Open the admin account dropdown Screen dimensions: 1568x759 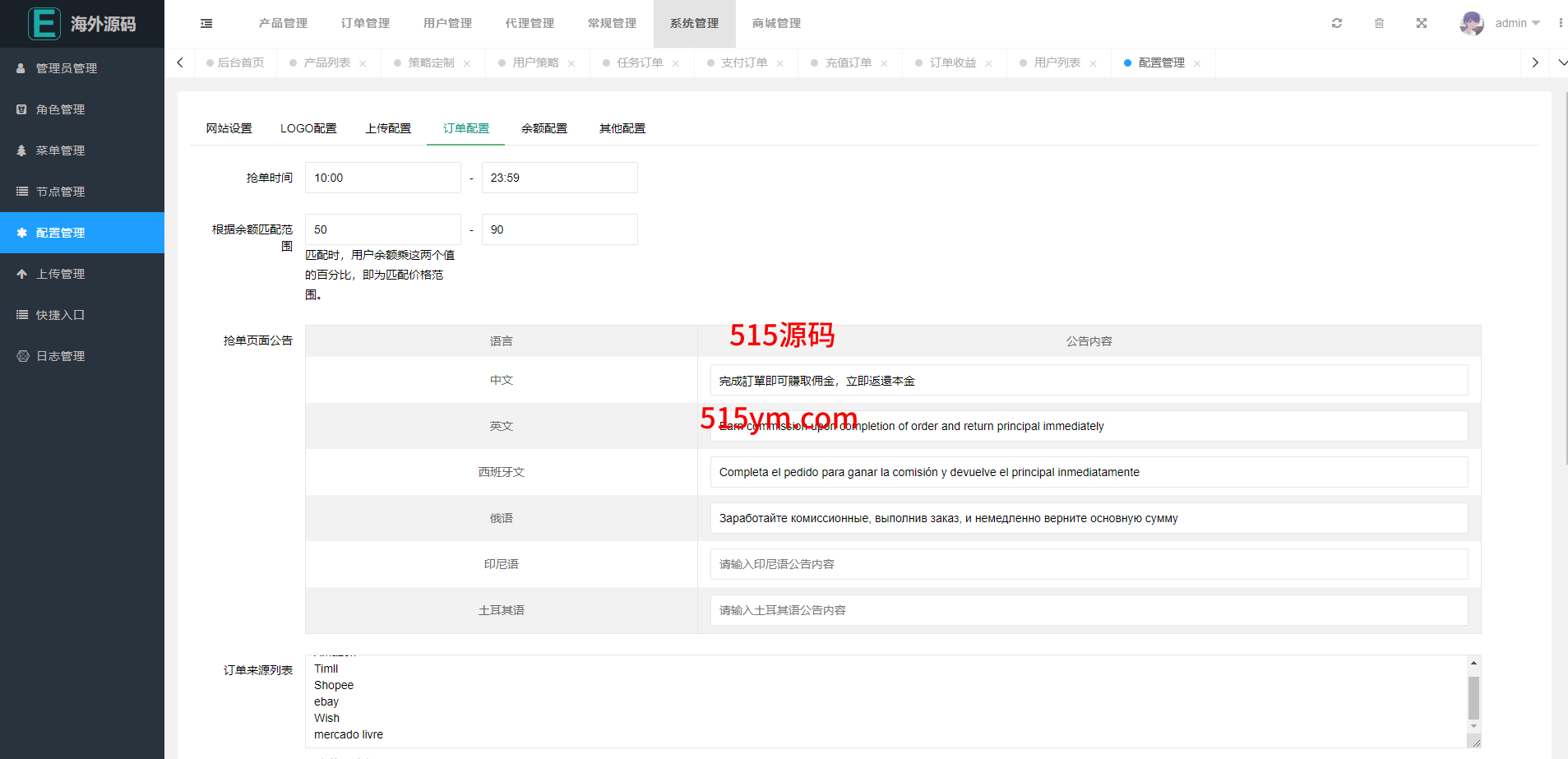tap(1517, 23)
